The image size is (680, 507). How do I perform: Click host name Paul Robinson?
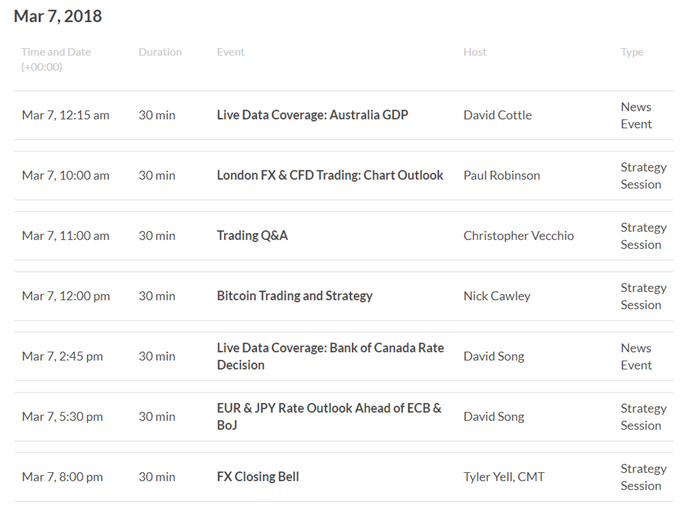click(x=502, y=175)
